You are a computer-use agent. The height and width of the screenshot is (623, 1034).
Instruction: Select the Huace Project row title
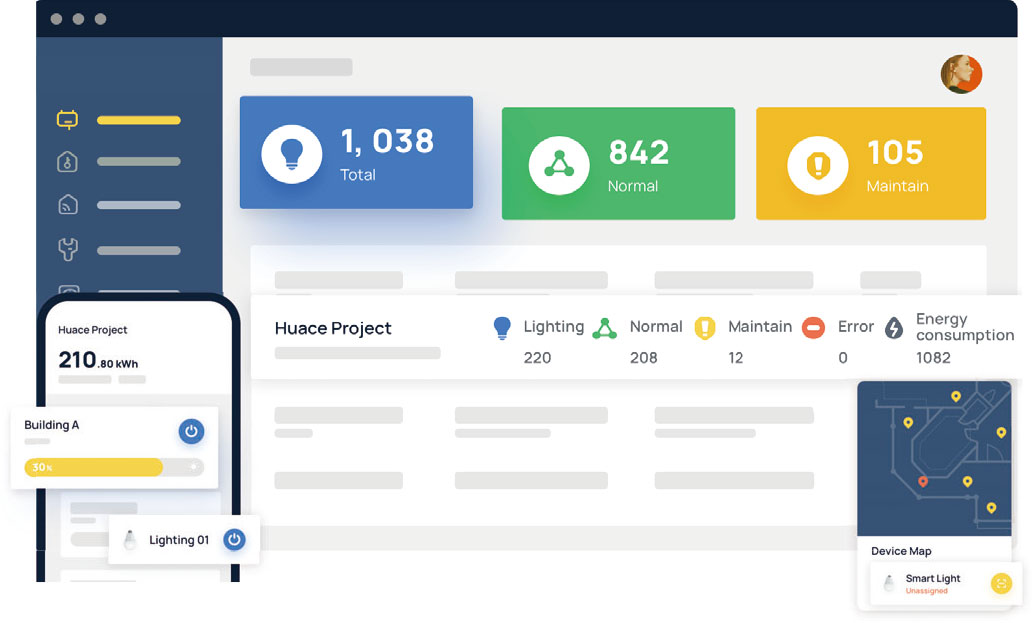click(x=333, y=328)
